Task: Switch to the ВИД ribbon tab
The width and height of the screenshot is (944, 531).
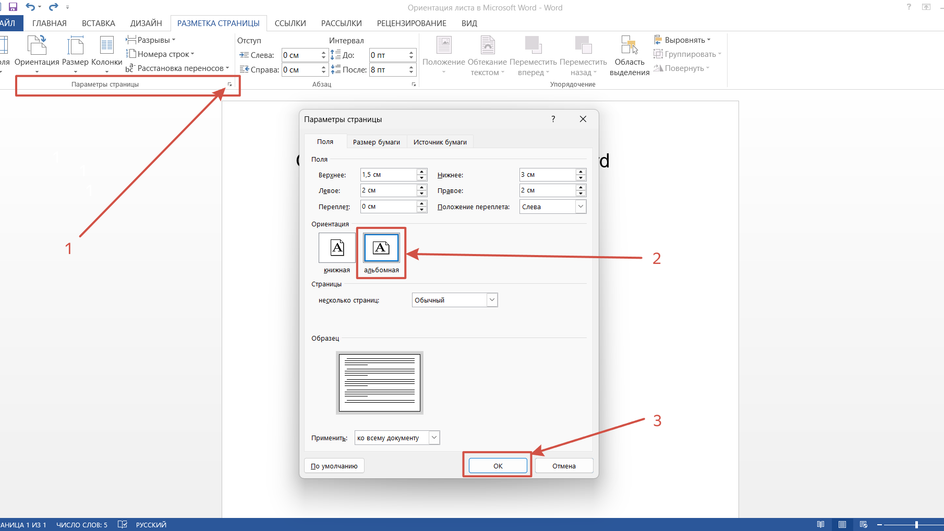Action: pyautogui.click(x=469, y=23)
